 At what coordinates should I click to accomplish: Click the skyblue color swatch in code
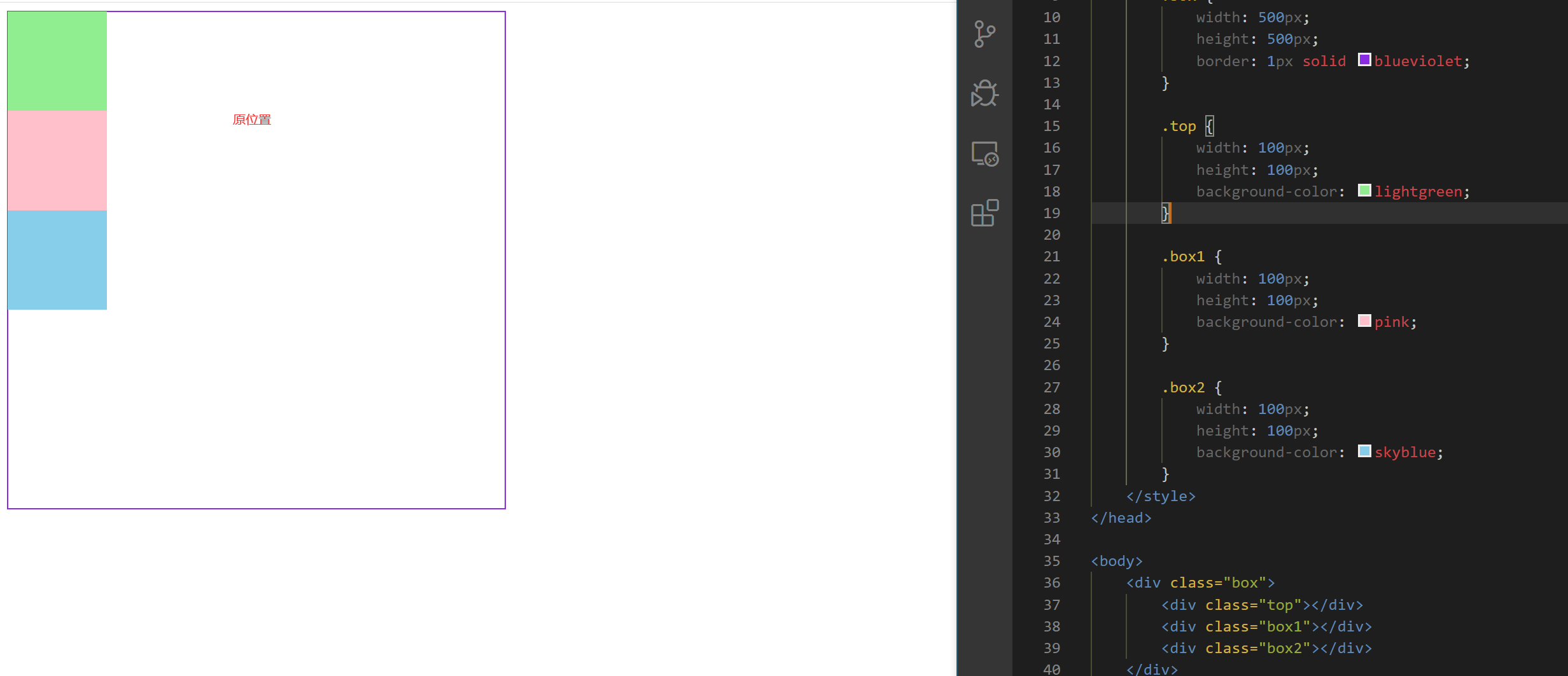[x=1364, y=451]
